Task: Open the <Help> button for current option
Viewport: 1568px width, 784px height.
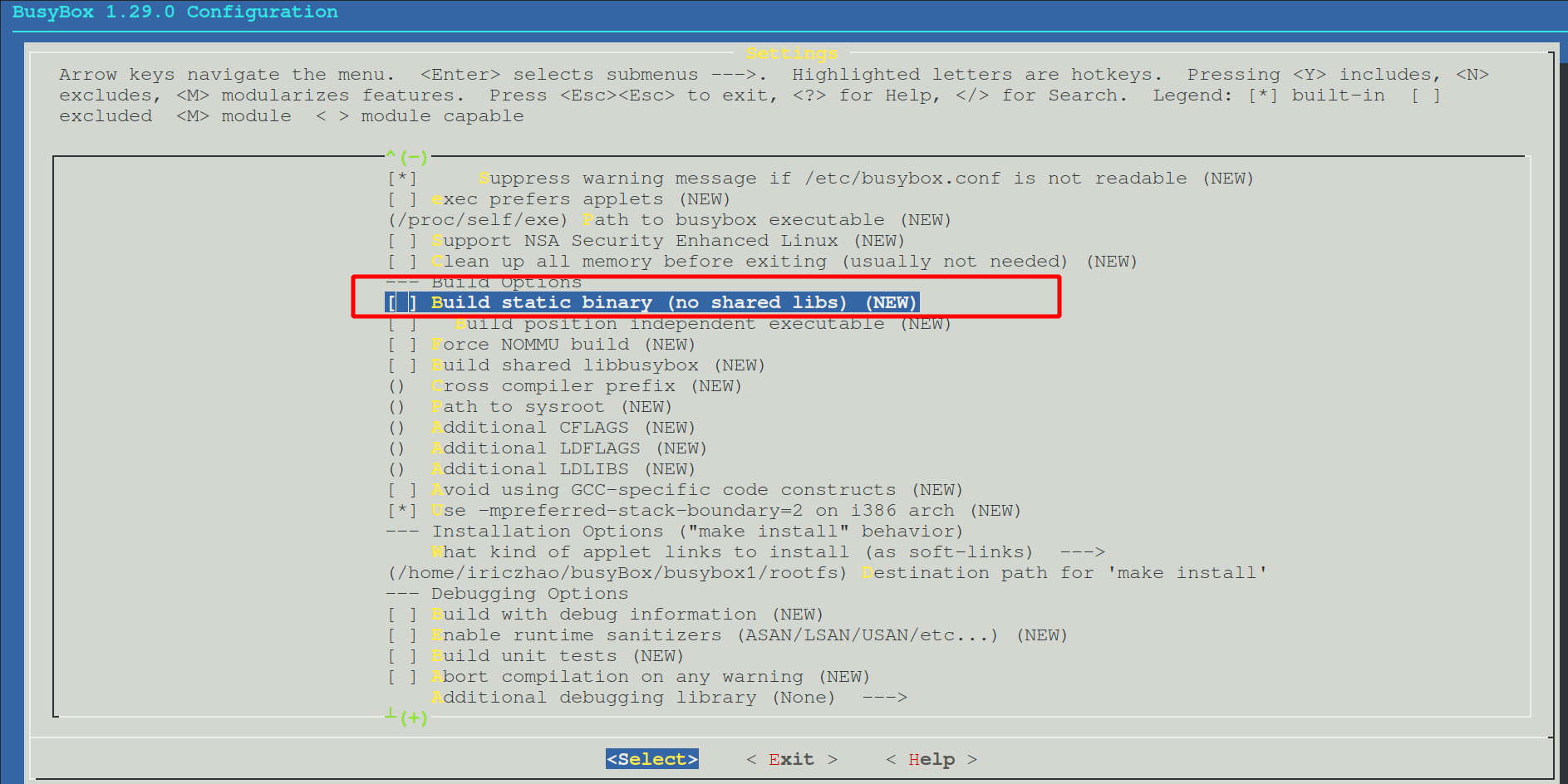Action: (x=931, y=758)
